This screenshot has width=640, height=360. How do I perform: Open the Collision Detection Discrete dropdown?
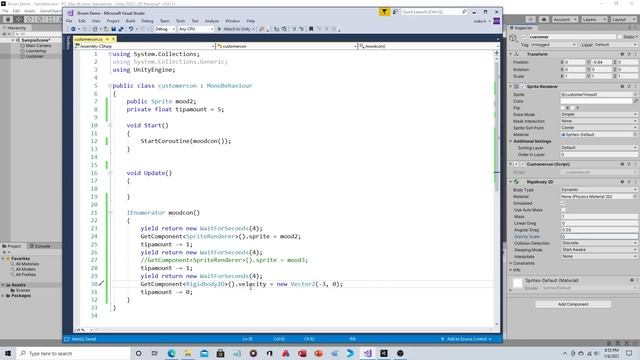click(x=599, y=243)
